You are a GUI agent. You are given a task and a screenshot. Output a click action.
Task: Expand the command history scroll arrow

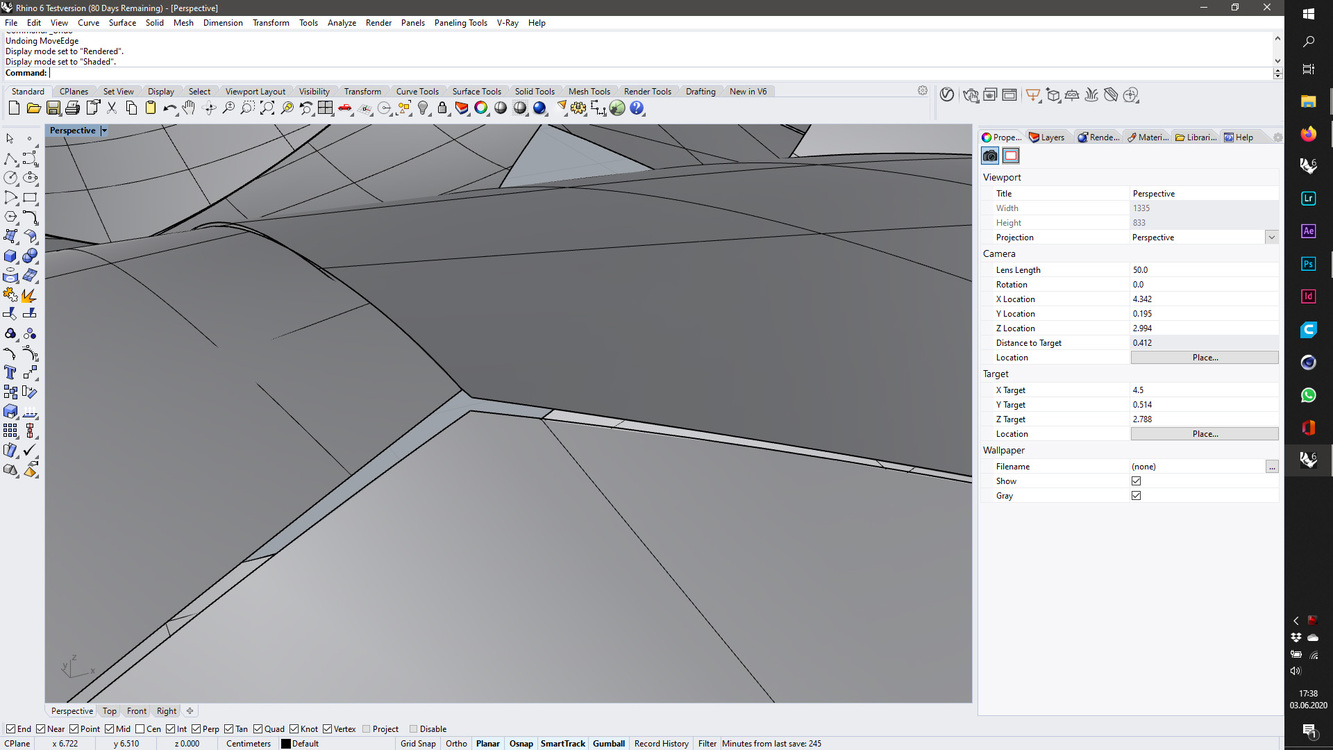pos(1277,38)
